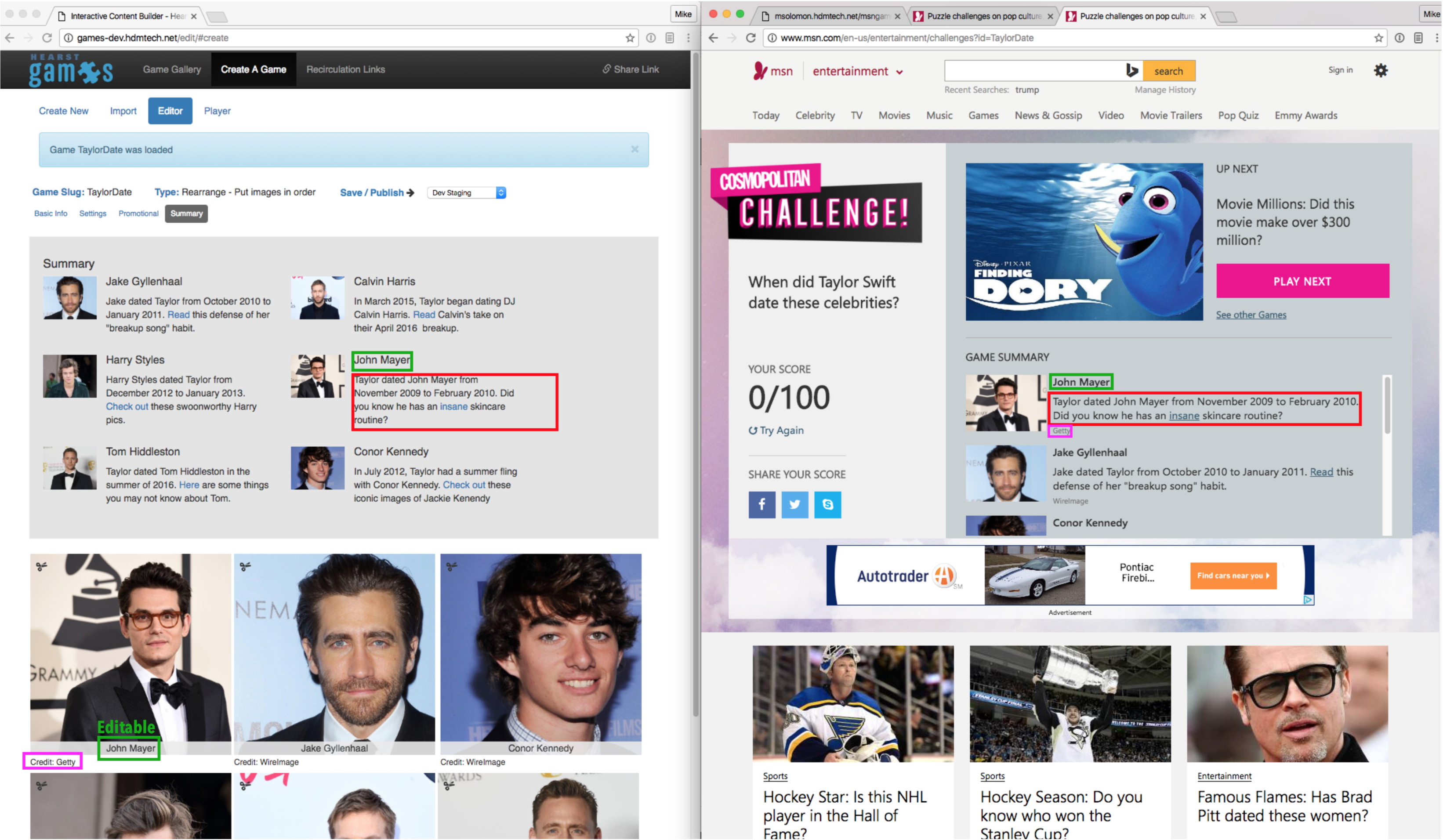Click Finding Dory thumbnail
Image resolution: width=1443 pixels, height=840 pixels.
tap(1084, 242)
